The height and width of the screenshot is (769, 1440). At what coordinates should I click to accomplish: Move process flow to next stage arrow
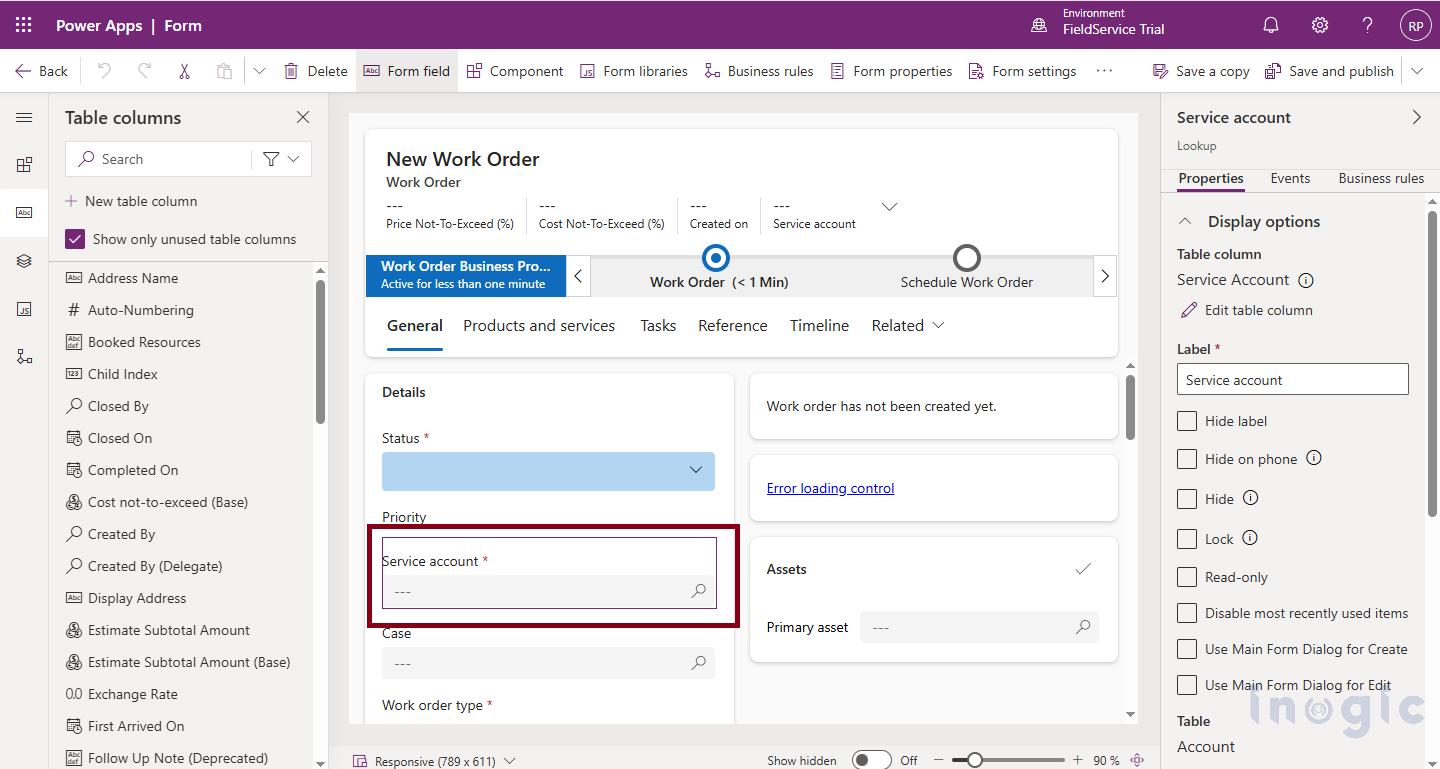(1105, 276)
